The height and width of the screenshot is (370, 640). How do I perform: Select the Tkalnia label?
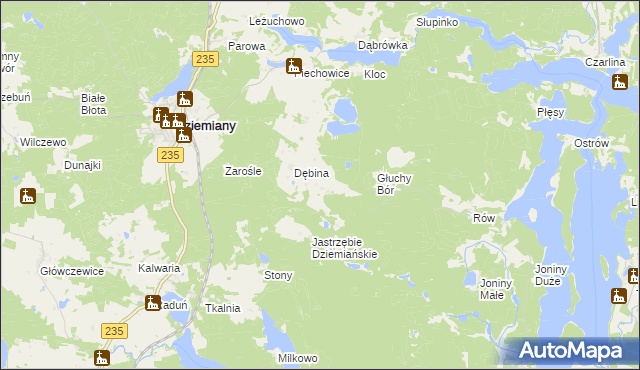tap(222, 308)
